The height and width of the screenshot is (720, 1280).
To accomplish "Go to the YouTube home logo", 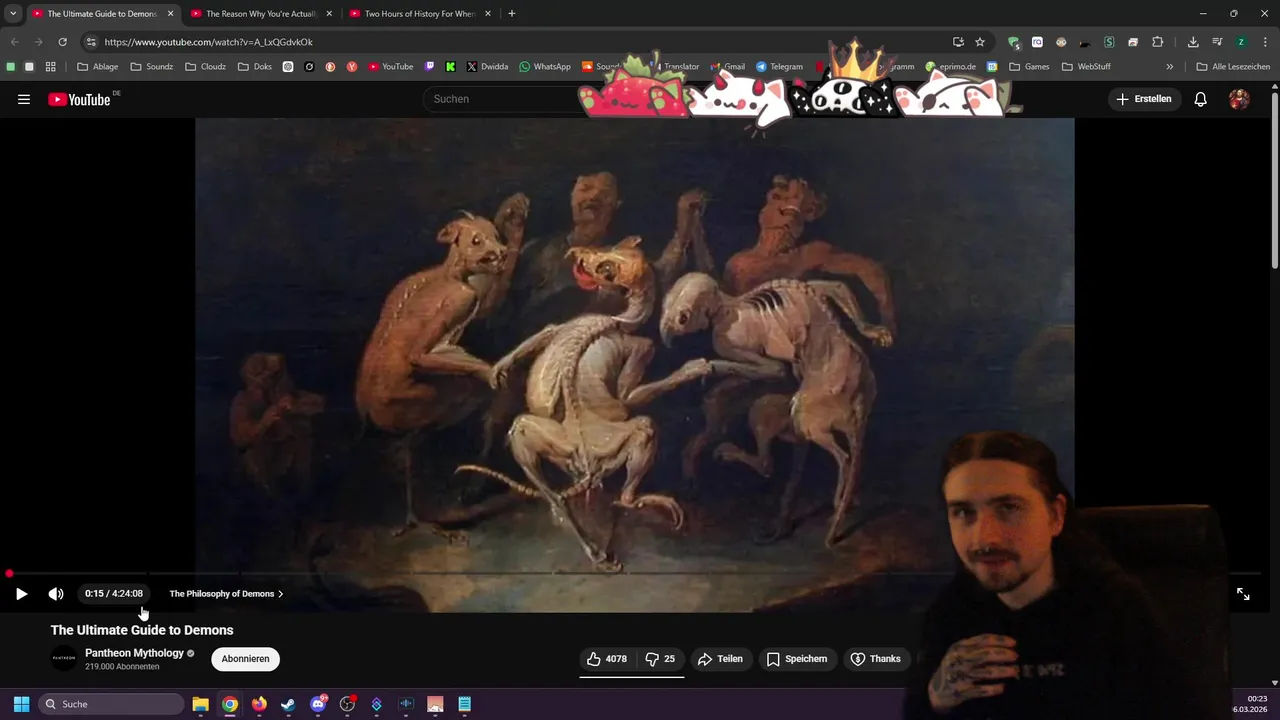I will point(79,99).
